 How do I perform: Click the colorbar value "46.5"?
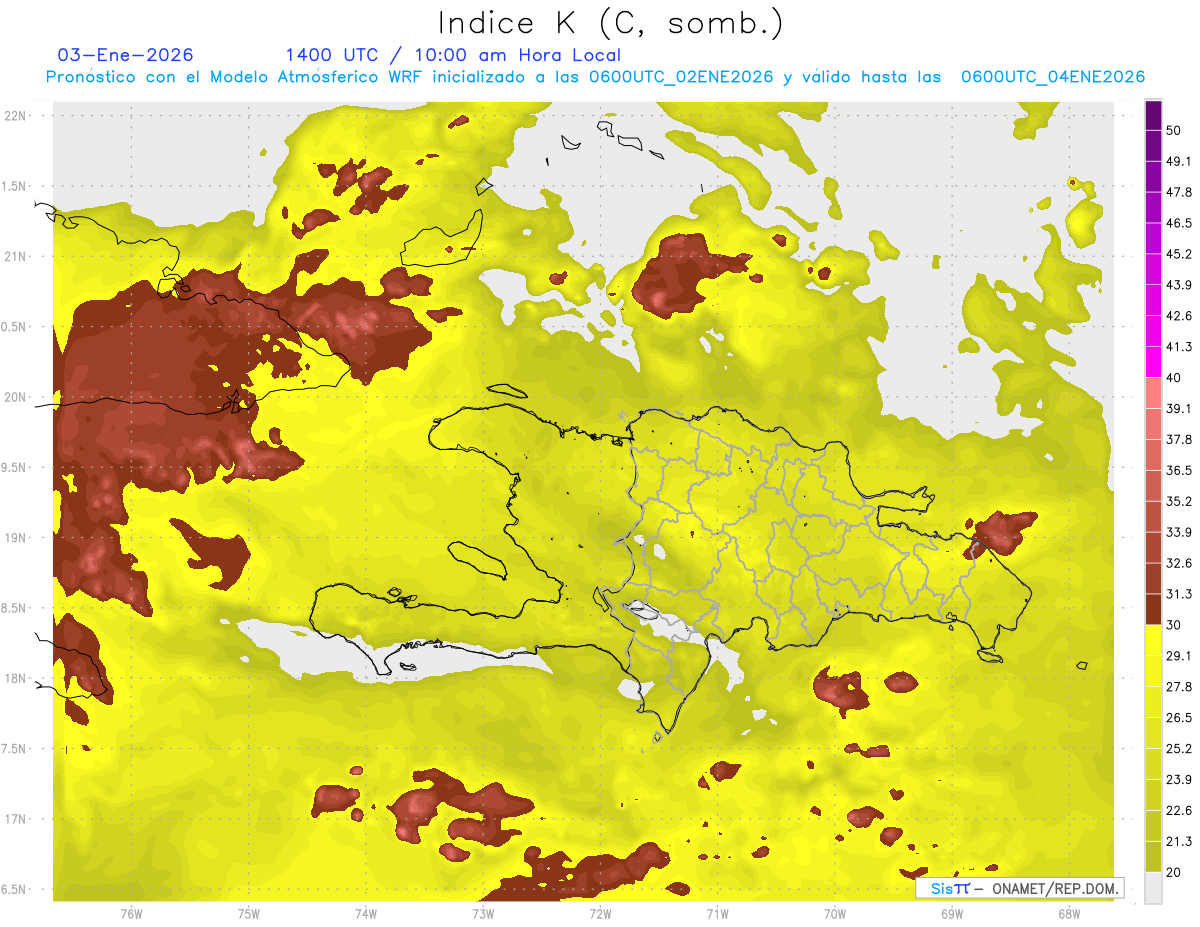pyautogui.click(x=1179, y=223)
